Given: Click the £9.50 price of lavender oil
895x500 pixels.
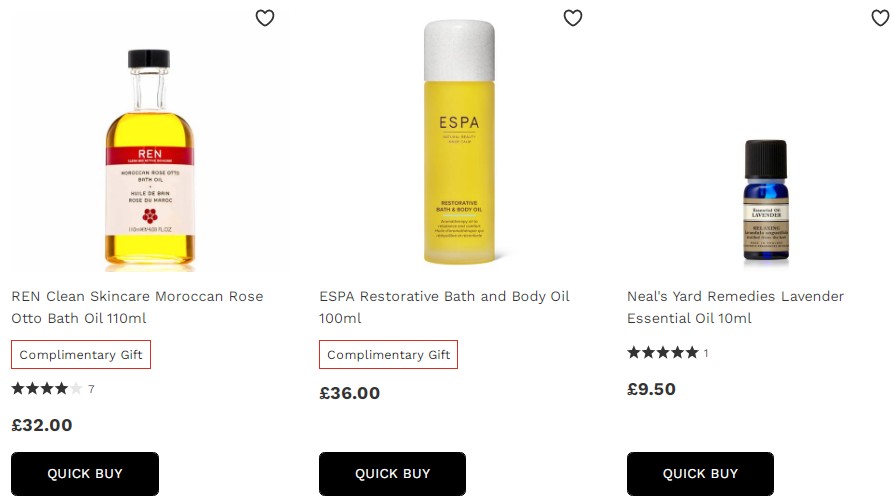Looking at the screenshot, I should [x=651, y=389].
